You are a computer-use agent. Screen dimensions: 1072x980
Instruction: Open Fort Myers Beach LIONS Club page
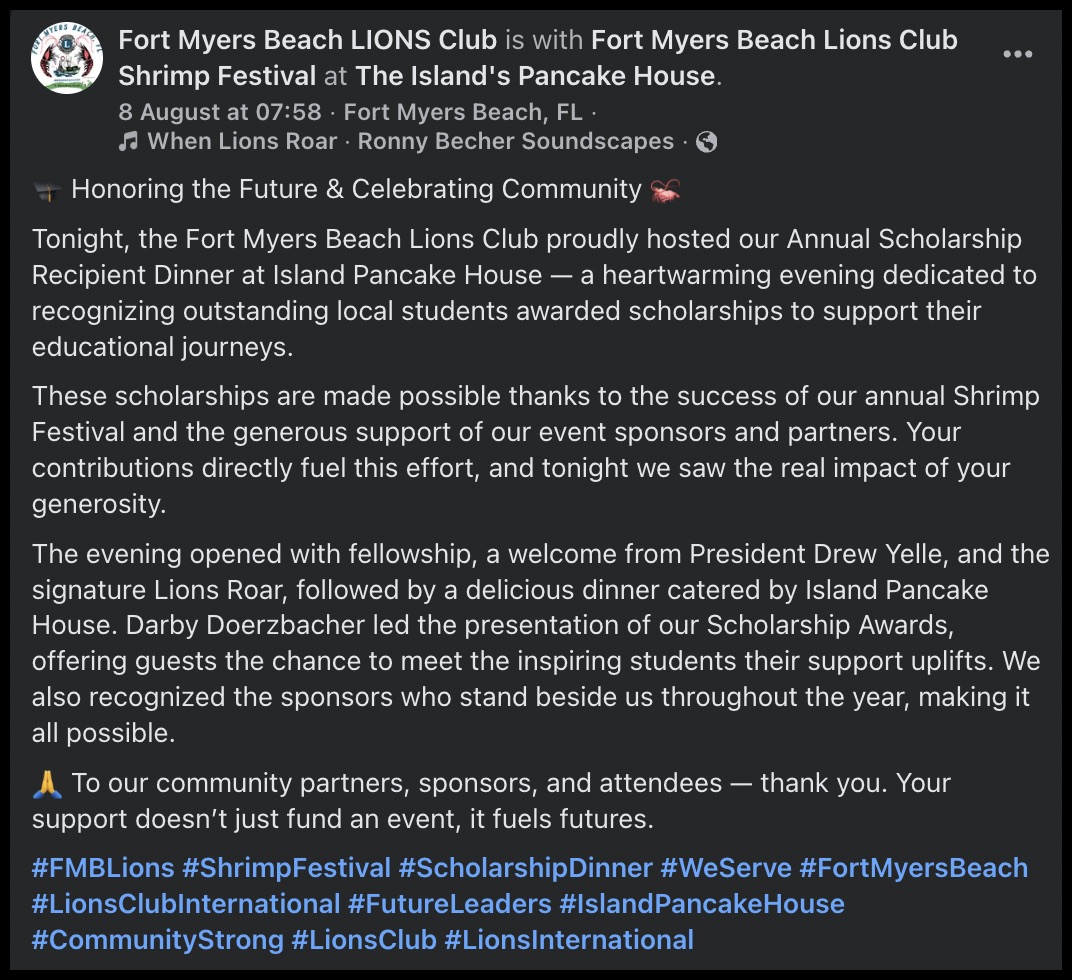pos(307,40)
